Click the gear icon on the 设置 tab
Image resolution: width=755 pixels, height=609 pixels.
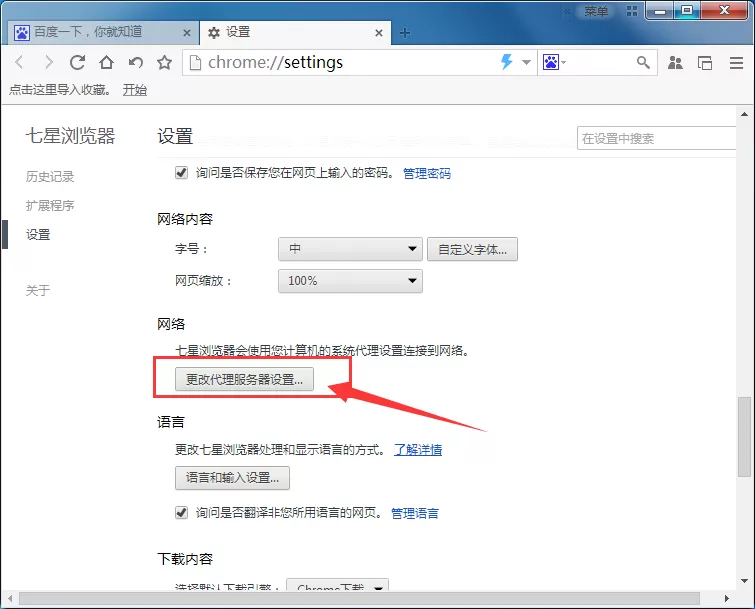[x=214, y=33]
